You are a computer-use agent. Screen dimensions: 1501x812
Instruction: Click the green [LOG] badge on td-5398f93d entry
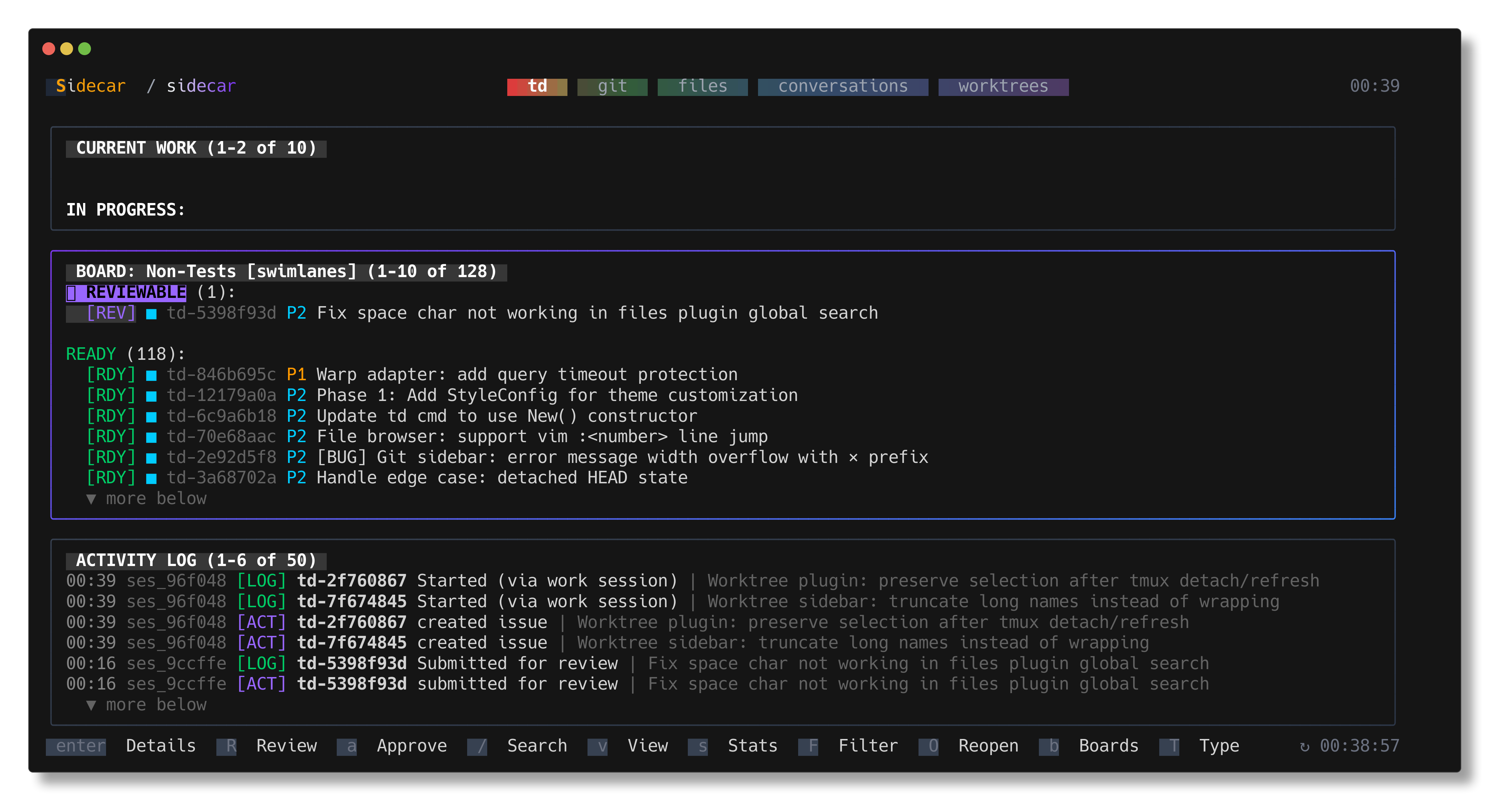(x=261, y=663)
